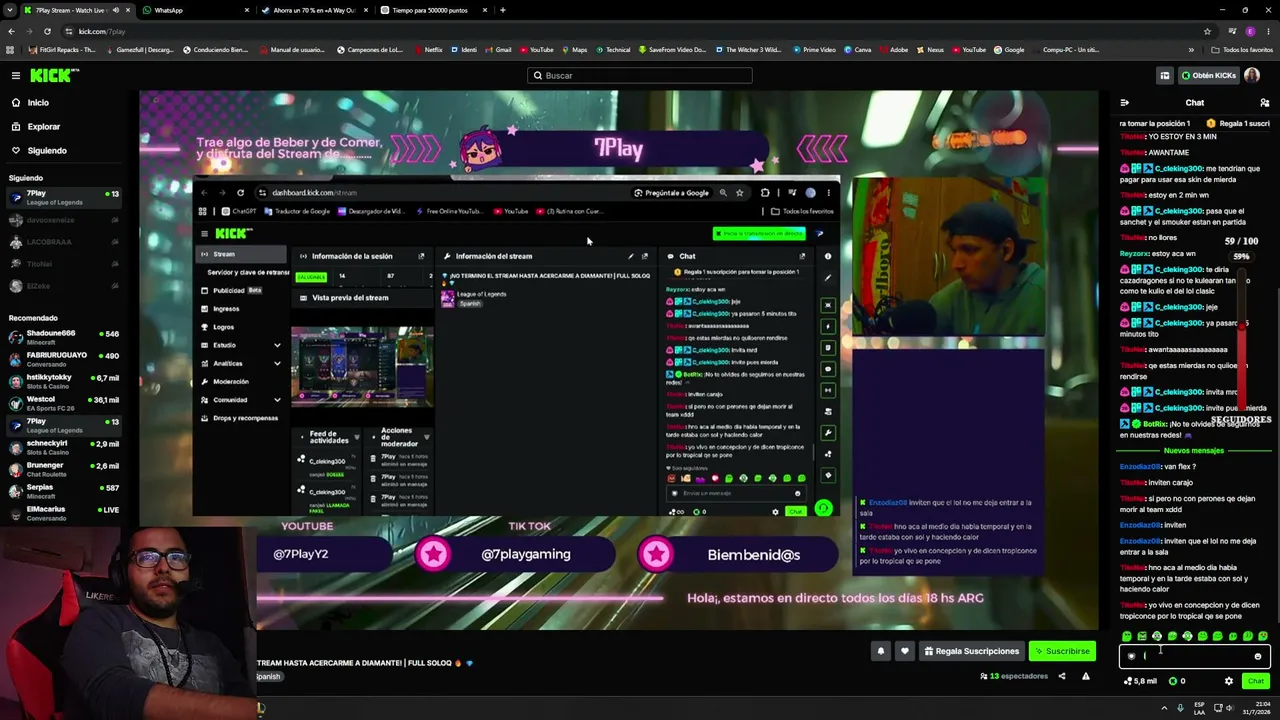Bookmark this page with the star icon
Screen dimensions: 1280x720
[1207, 31]
